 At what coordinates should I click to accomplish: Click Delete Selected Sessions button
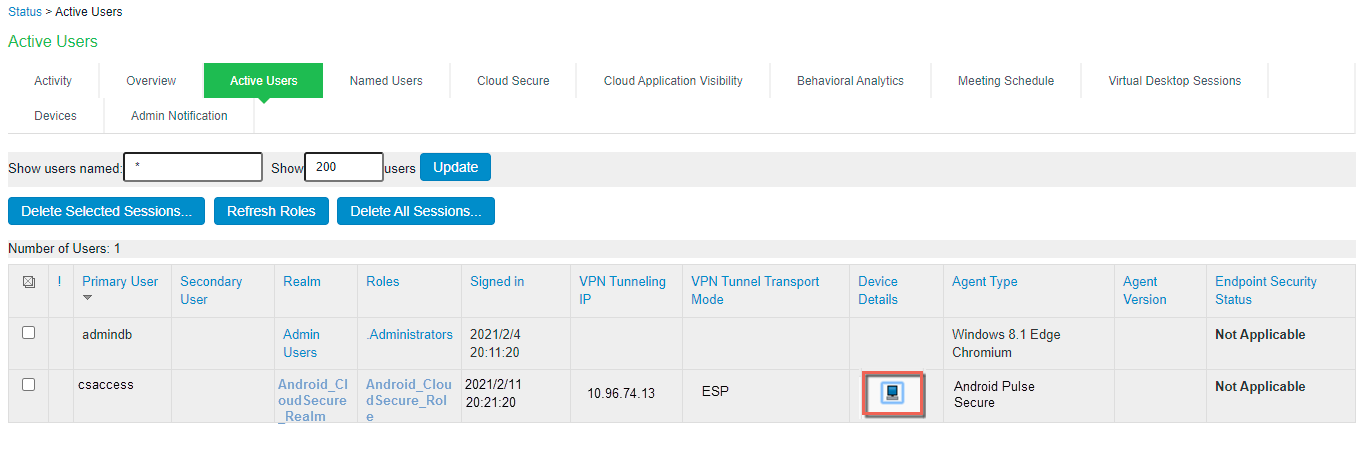coord(107,211)
